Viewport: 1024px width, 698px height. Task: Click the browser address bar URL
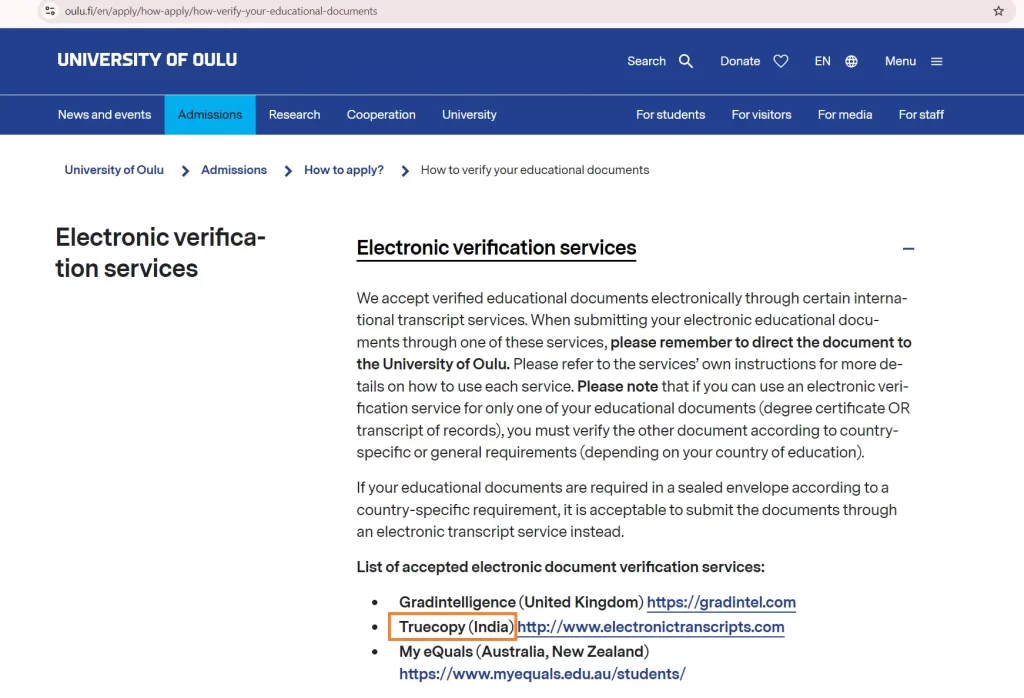click(x=221, y=11)
